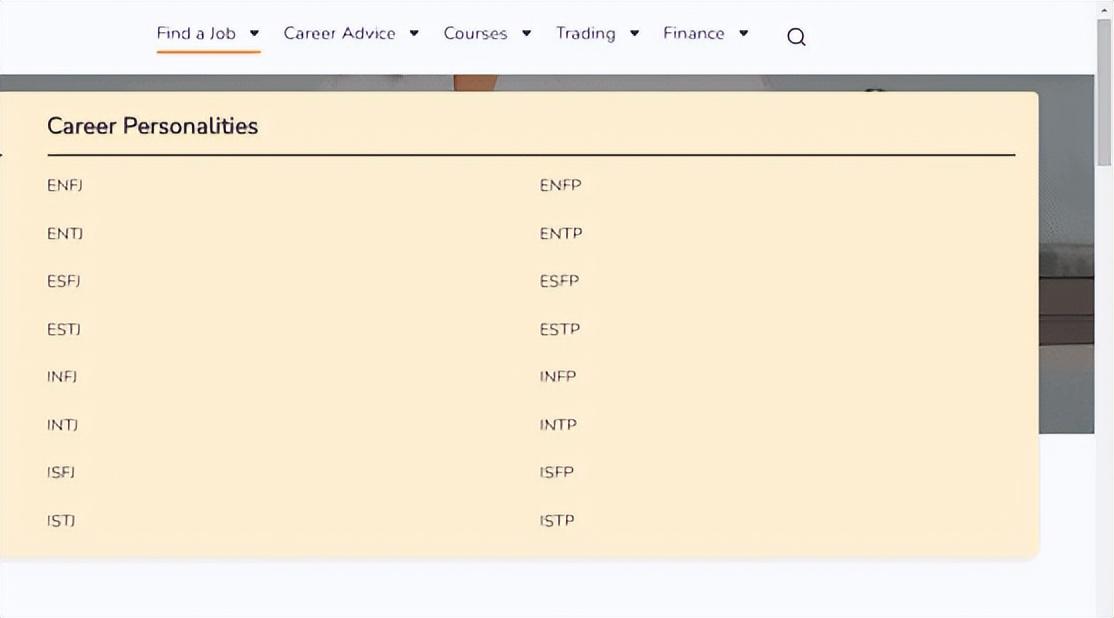Select the Trading menu item
Screen dimensions: 1114x618
point(585,34)
